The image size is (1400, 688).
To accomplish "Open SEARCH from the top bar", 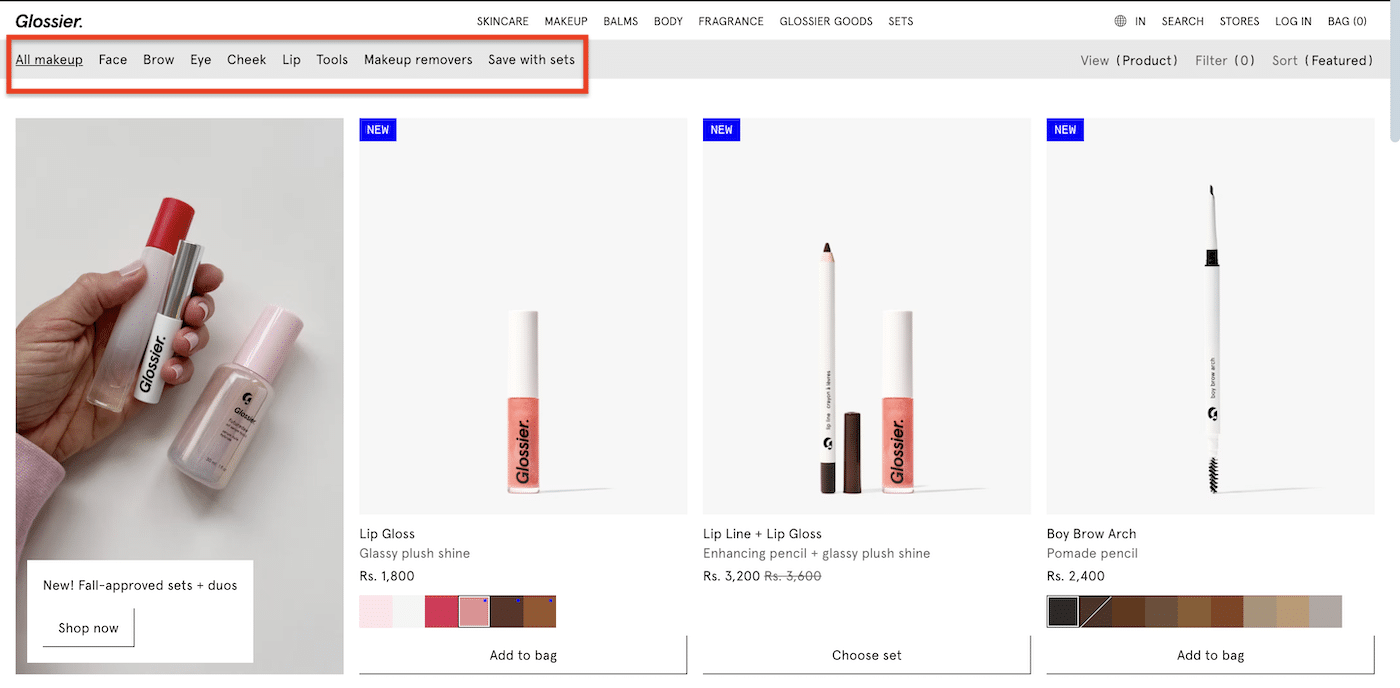I will (1182, 20).
